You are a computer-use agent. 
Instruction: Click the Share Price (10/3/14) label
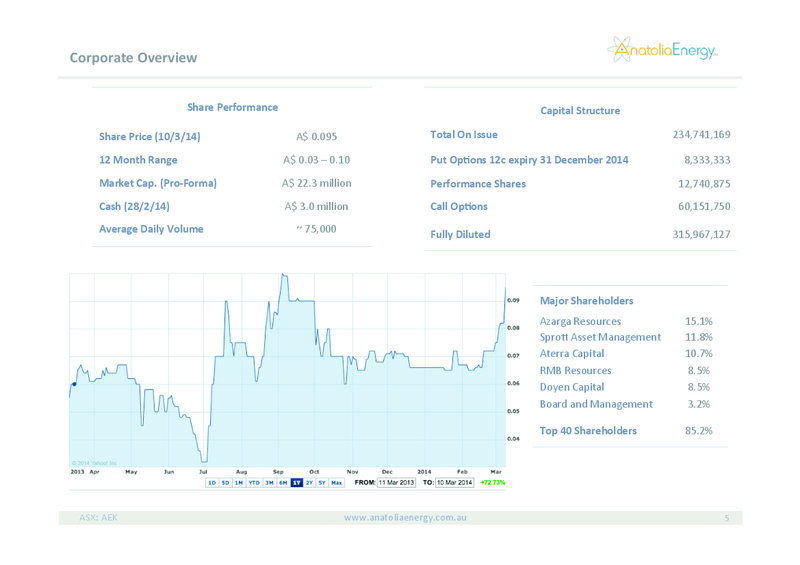(149, 137)
